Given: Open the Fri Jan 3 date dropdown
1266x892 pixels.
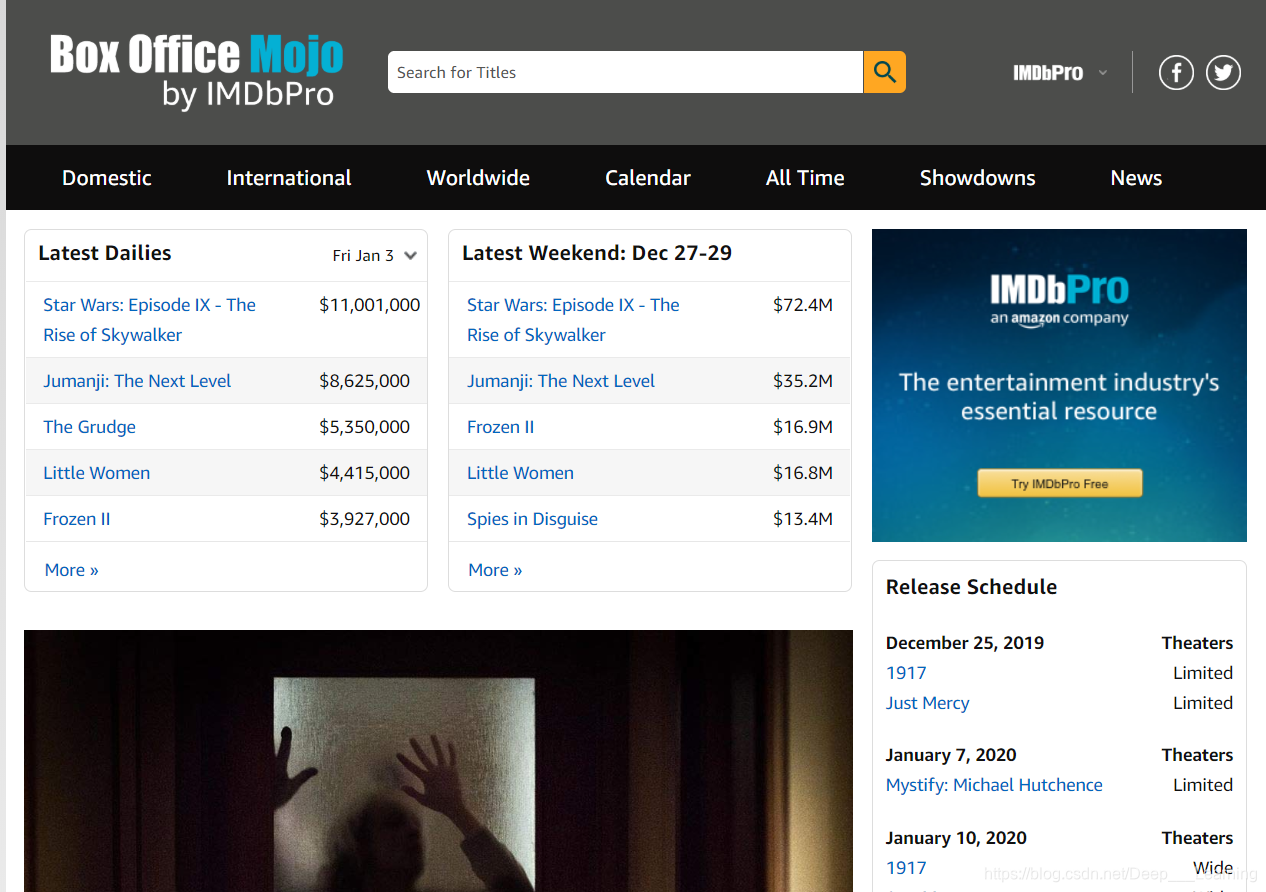Looking at the screenshot, I should click(x=375, y=255).
